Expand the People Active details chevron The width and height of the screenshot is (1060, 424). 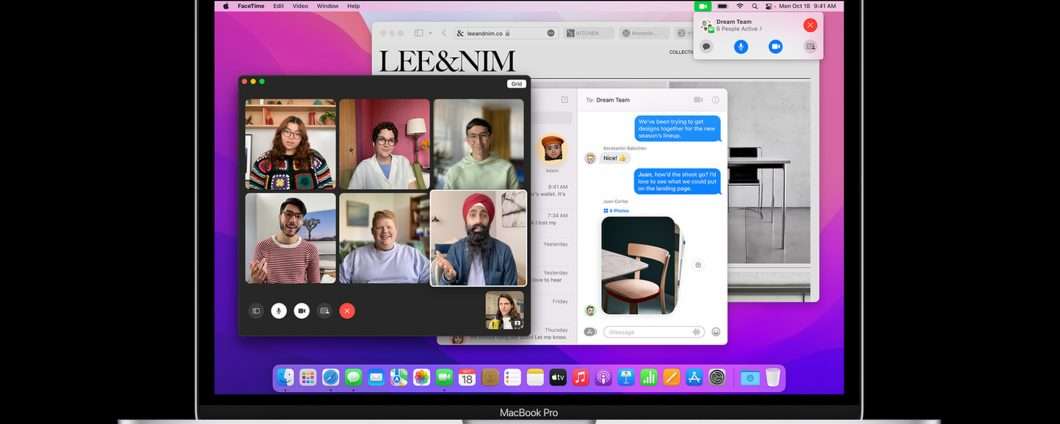(x=761, y=29)
